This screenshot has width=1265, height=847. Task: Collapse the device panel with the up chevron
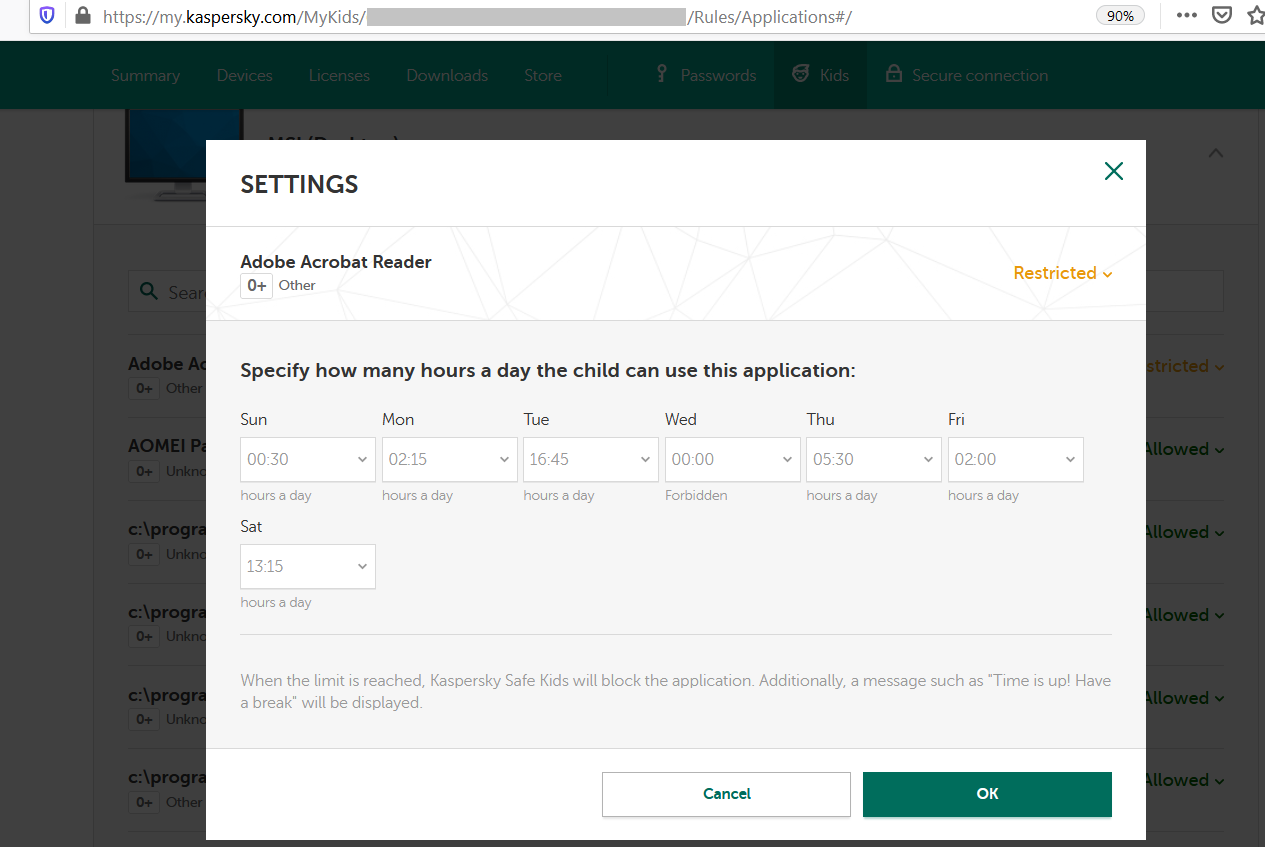point(1215,153)
